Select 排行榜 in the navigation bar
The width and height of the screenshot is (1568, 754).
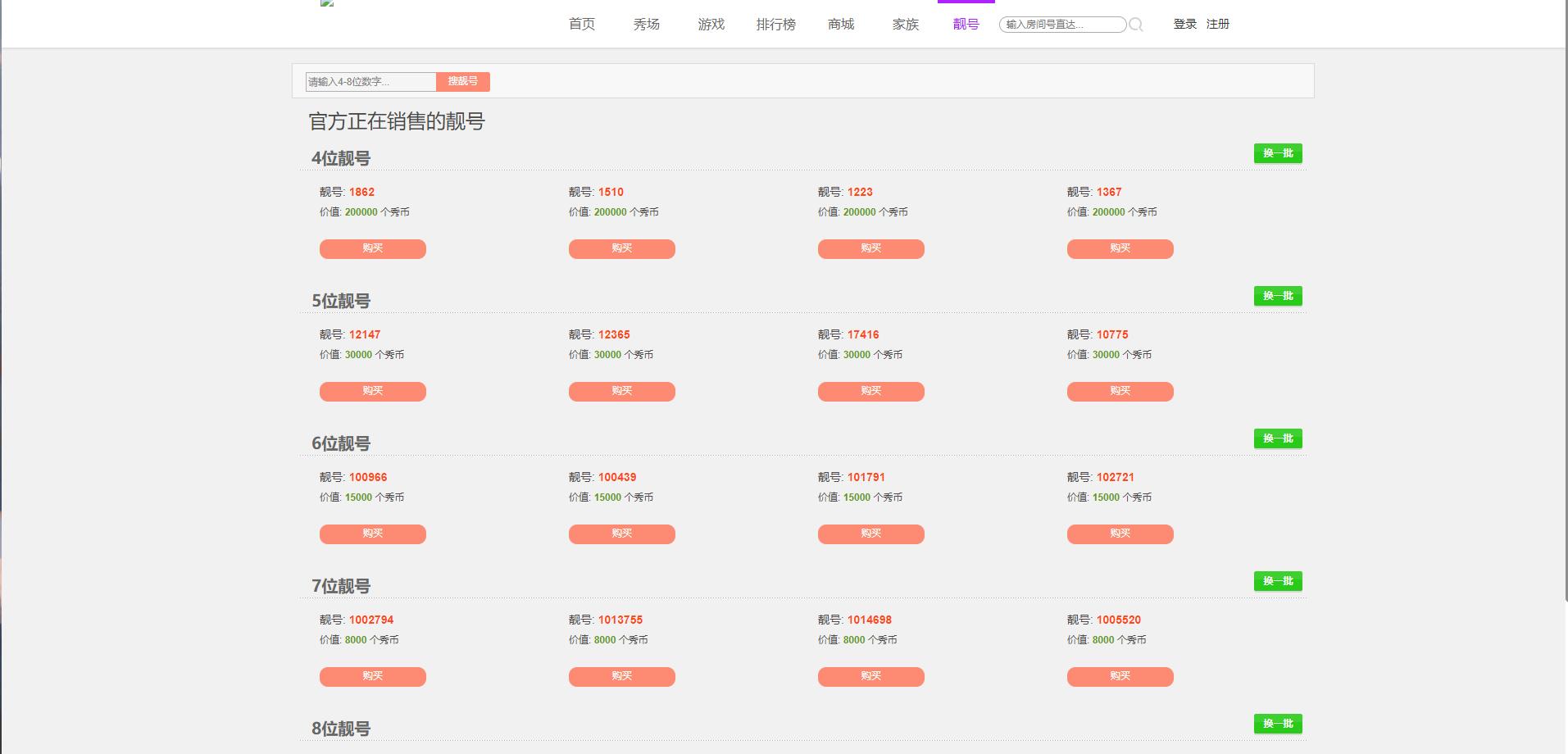776,25
